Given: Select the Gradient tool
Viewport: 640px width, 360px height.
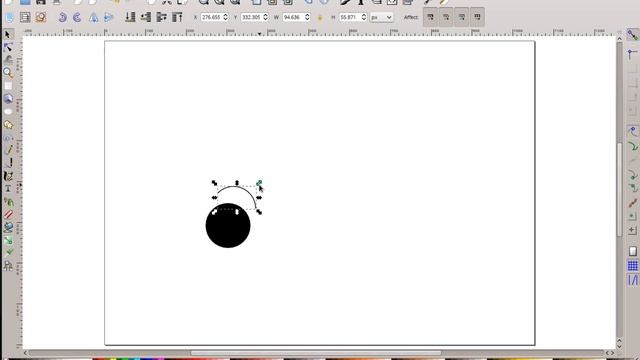Looking at the screenshot, I should click(8, 240).
